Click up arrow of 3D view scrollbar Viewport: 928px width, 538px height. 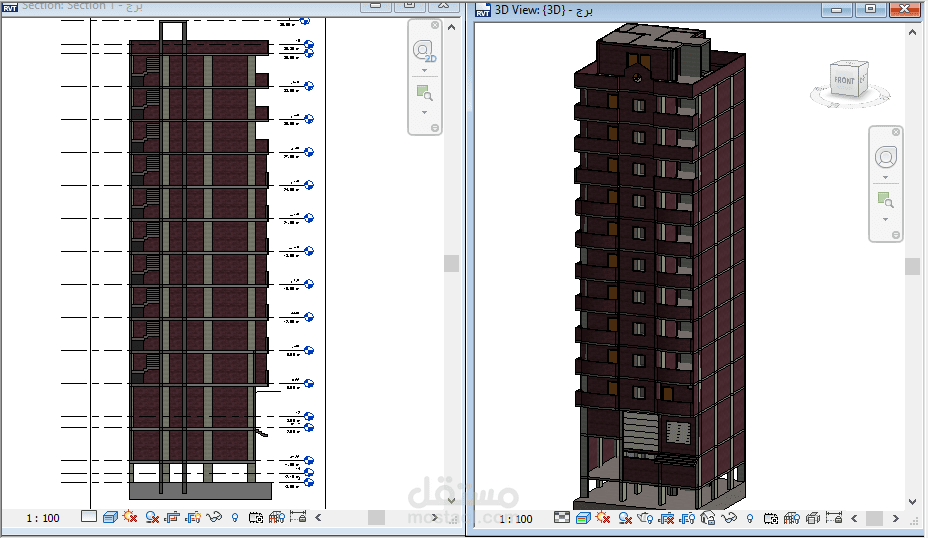(913, 33)
